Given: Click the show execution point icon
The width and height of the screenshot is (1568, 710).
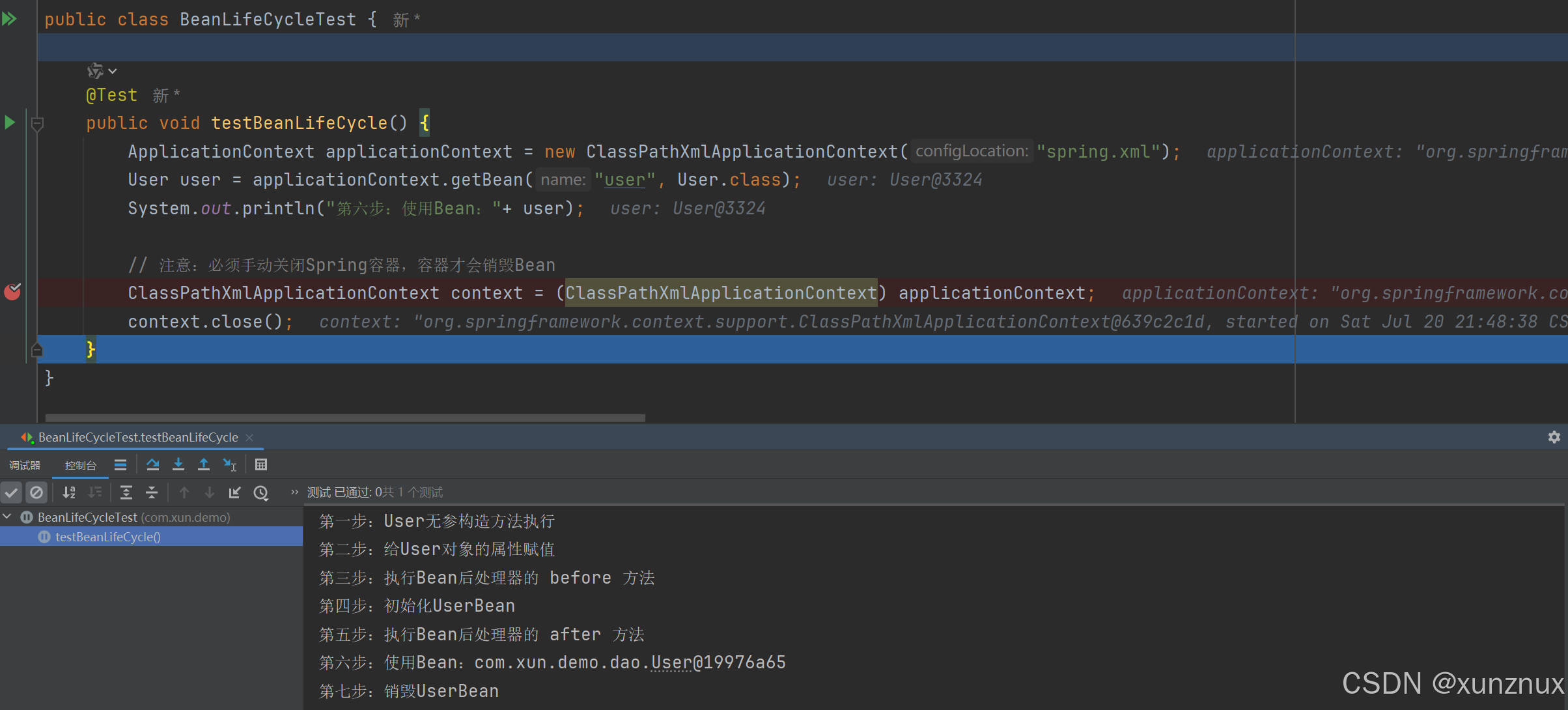Looking at the screenshot, I should pyautogui.click(x=120, y=465).
